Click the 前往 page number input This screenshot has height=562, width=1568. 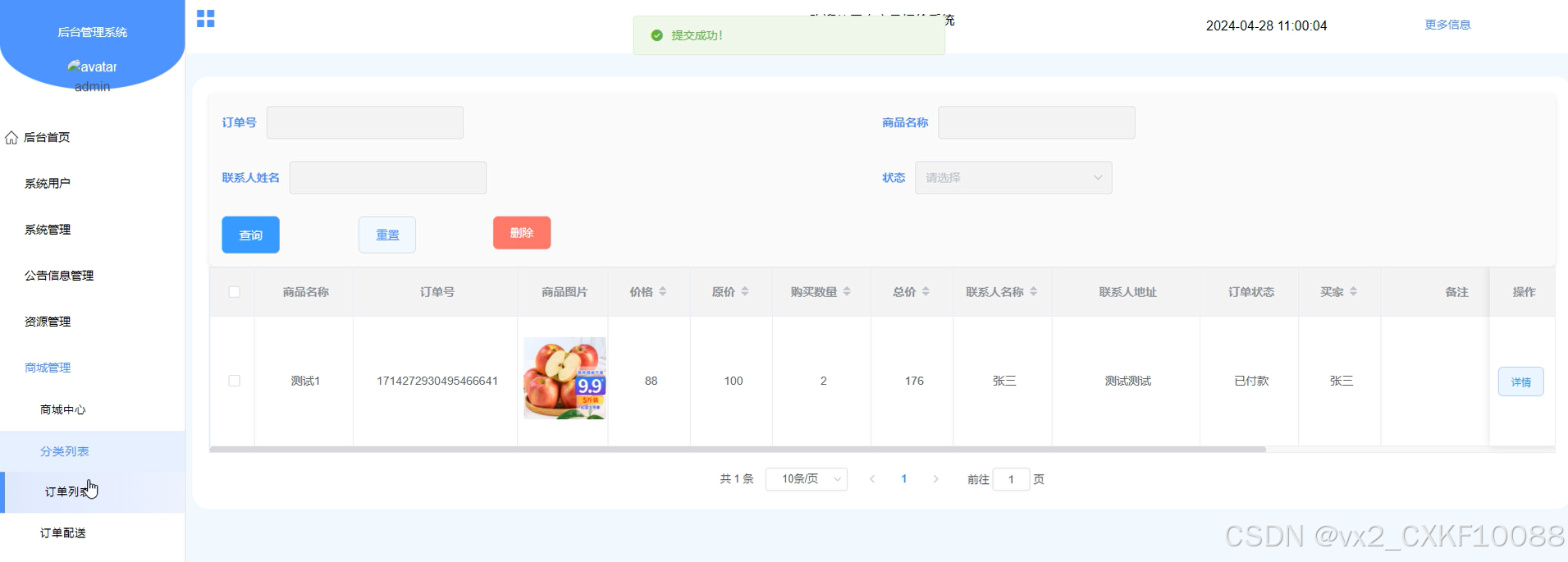click(1011, 479)
